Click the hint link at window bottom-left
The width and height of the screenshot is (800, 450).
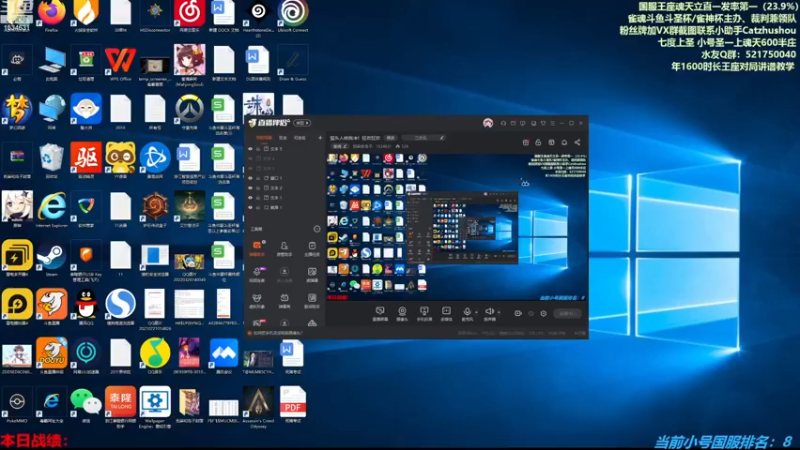coord(278,333)
